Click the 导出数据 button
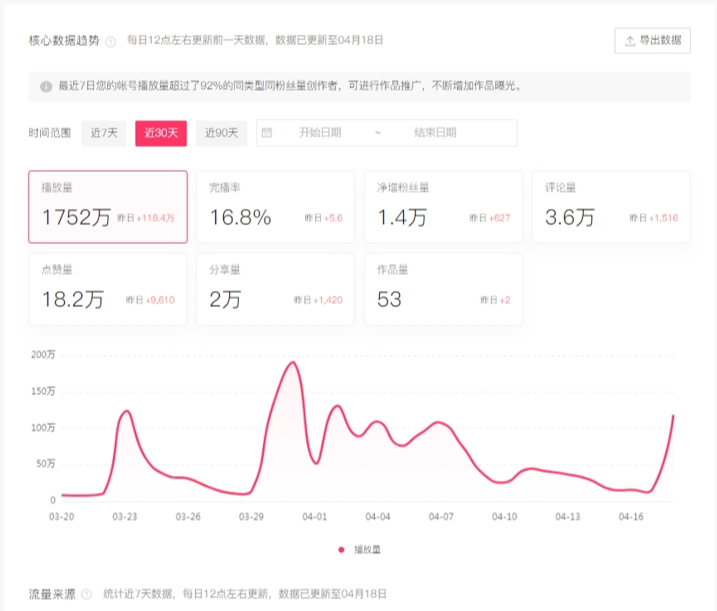This screenshot has width=717, height=611. click(652, 41)
